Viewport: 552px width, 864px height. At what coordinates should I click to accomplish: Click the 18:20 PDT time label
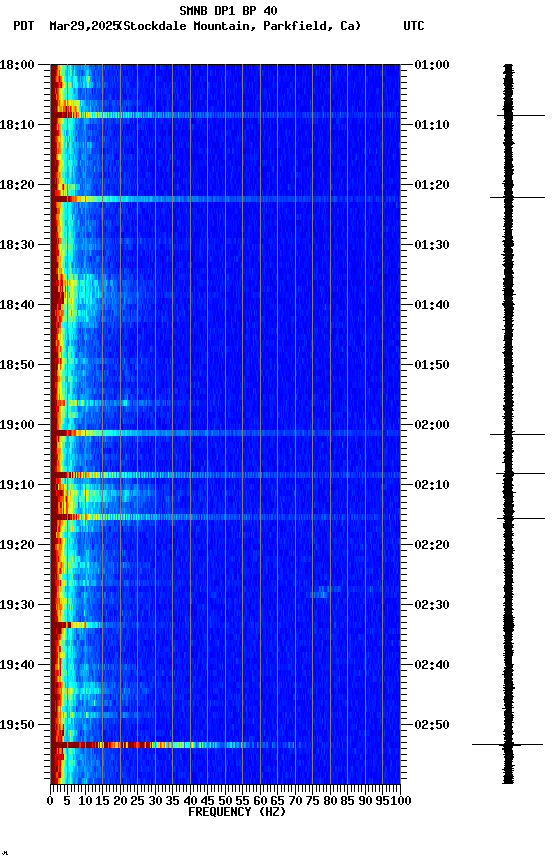(x=17, y=185)
